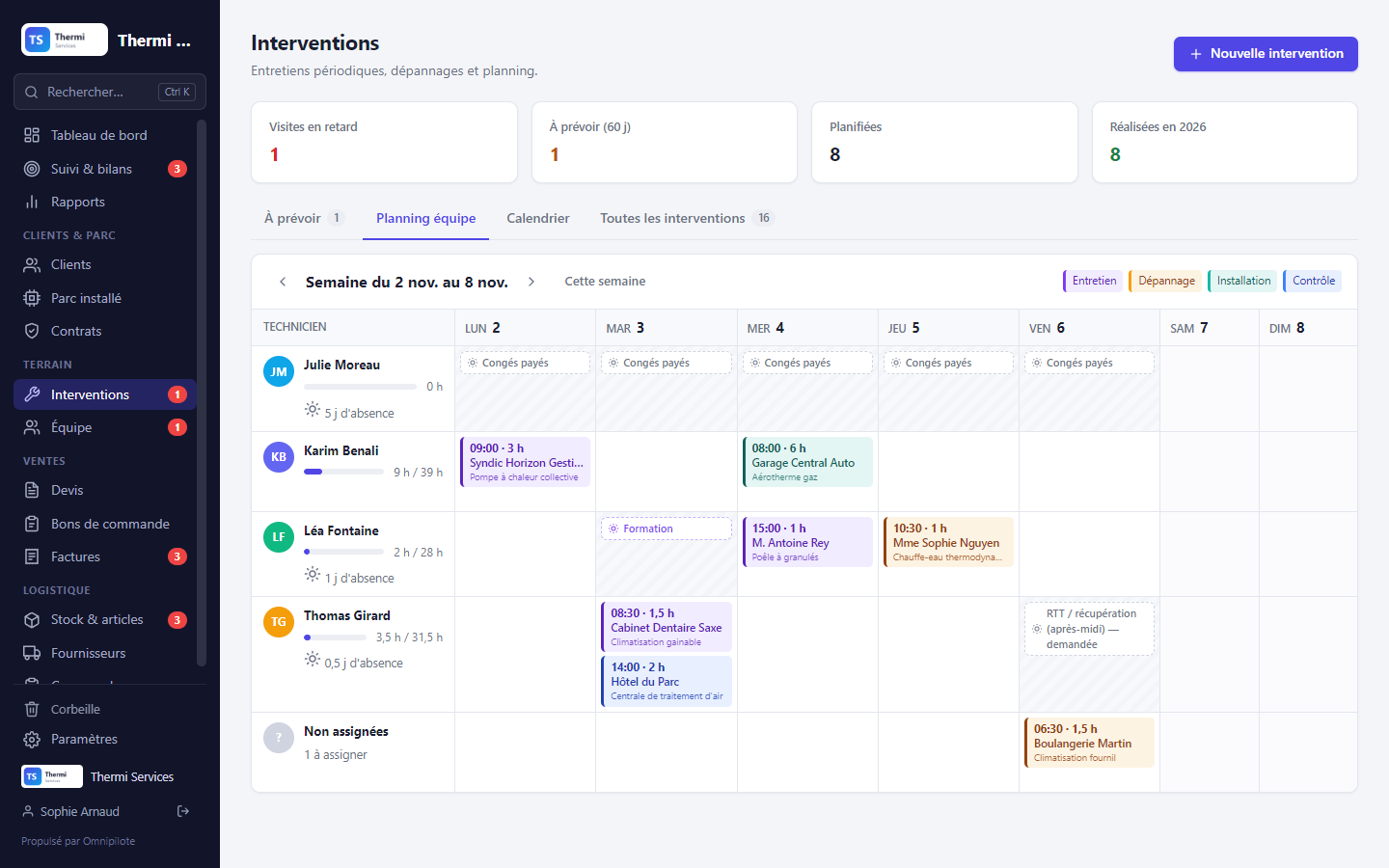Click the search magnifier icon
This screenshot has width=1389, height=868.
tap(32, 92)
